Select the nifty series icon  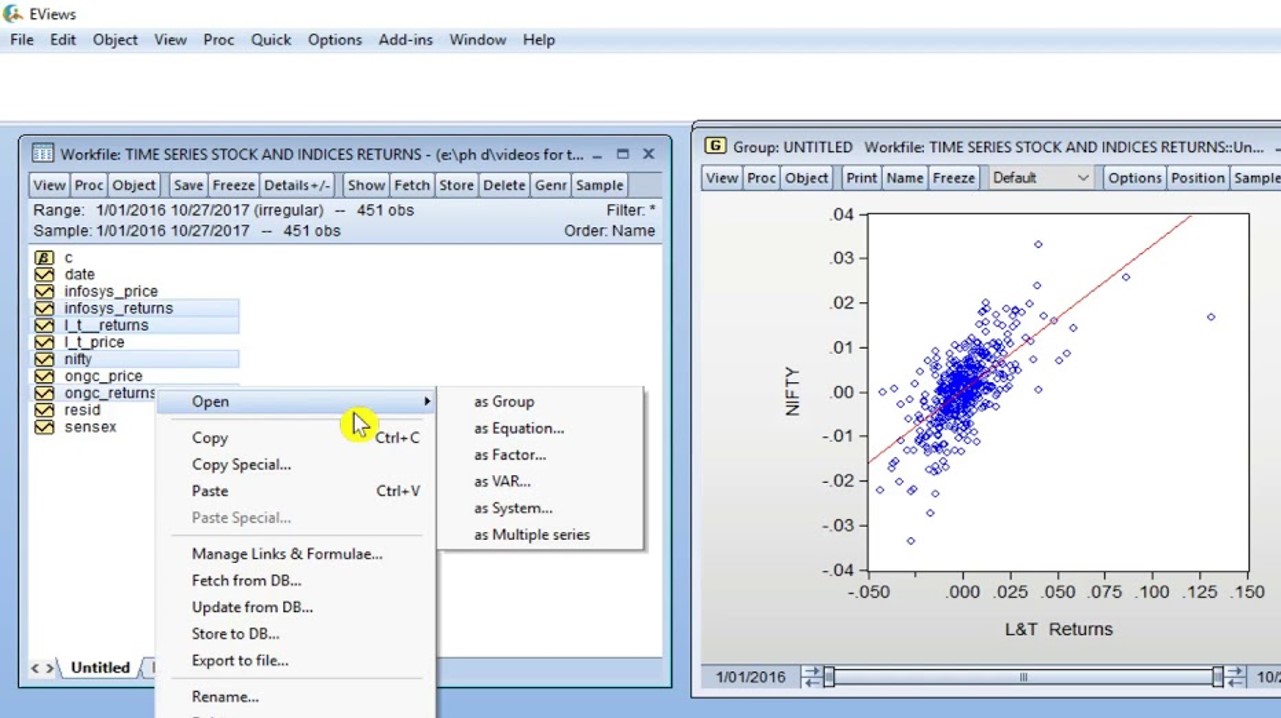[x=44, y=360]
